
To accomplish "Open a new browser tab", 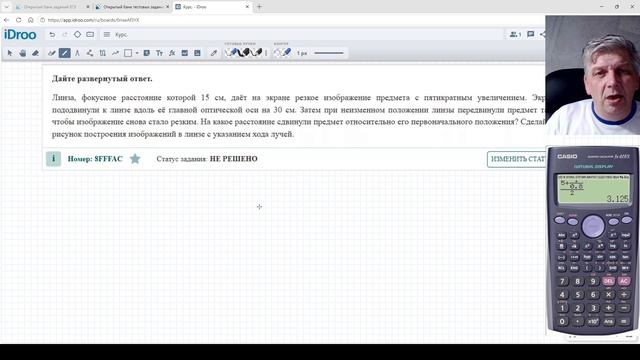I will (x=259, y=7).
